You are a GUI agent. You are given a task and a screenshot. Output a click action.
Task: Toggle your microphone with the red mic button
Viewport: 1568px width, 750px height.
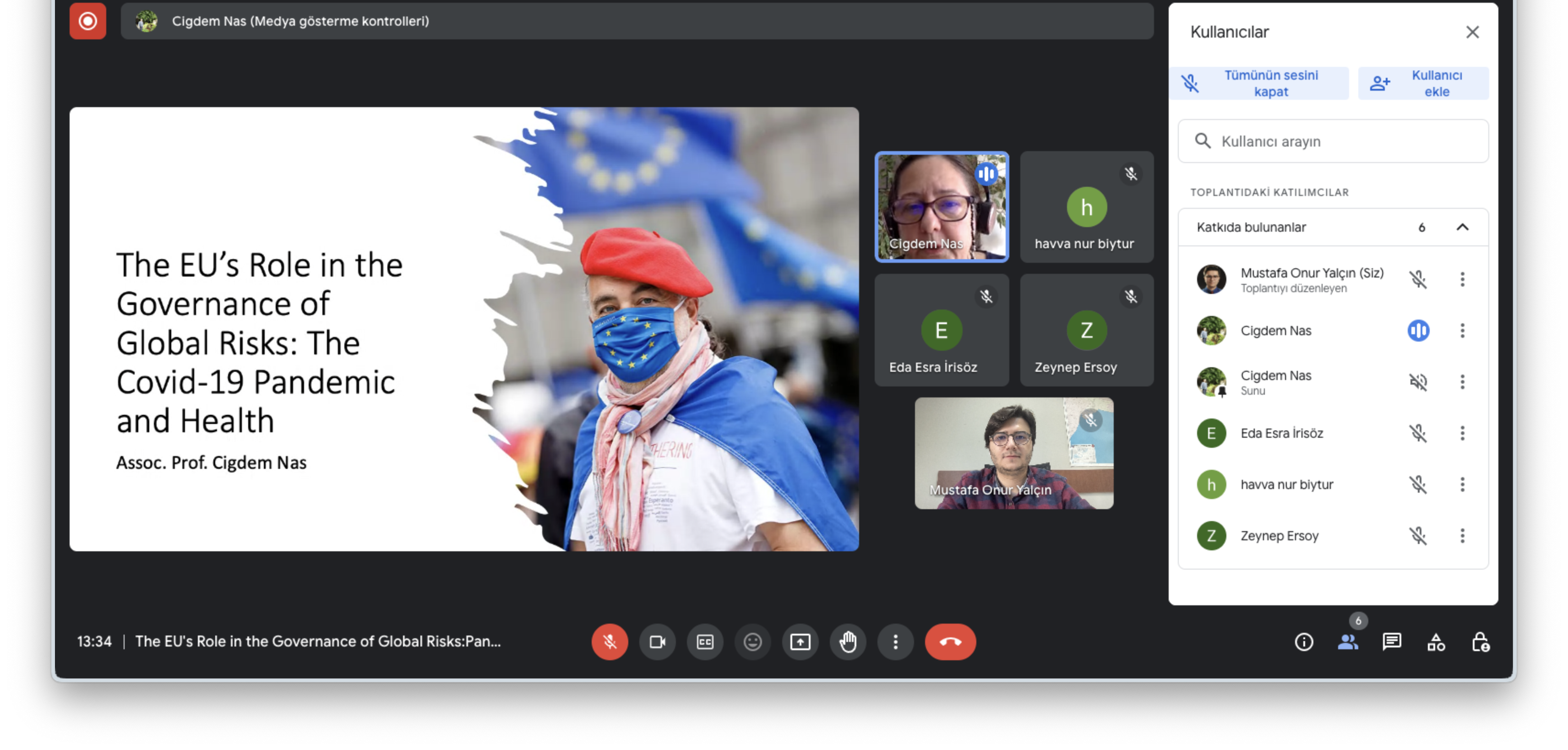[610, 641]
